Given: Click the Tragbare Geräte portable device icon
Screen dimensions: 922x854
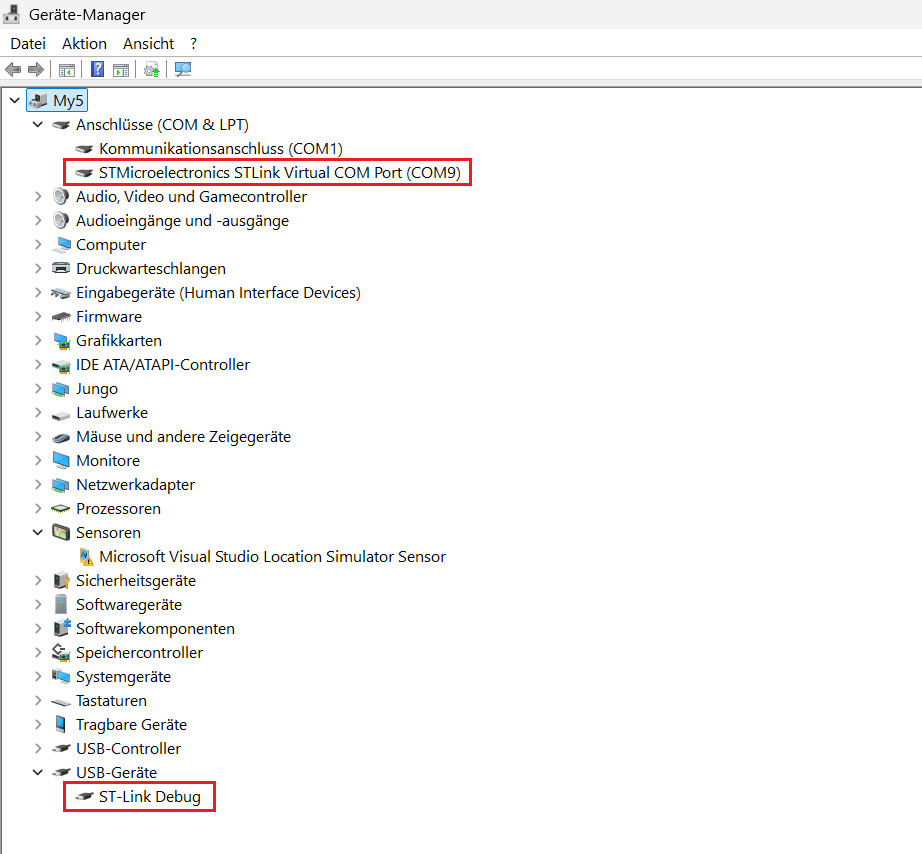Looking at the screenshot, I should point(61,724).
